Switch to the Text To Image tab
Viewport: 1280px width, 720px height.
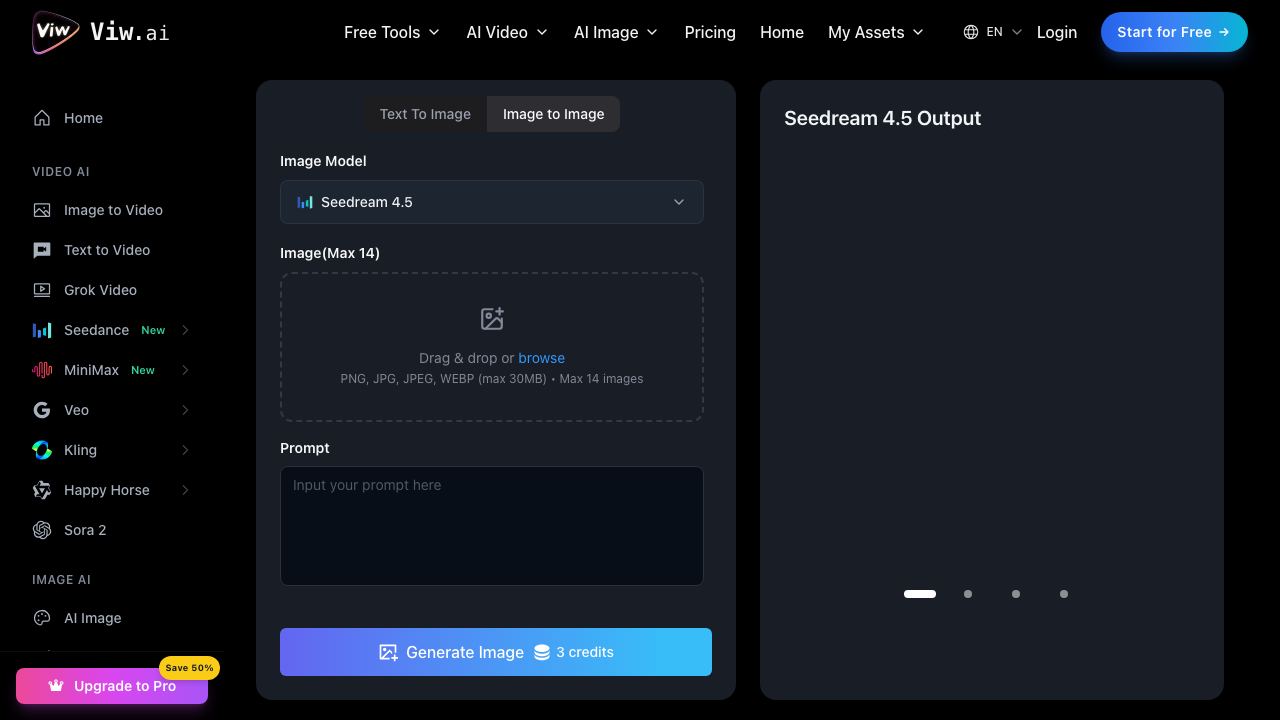425,114
